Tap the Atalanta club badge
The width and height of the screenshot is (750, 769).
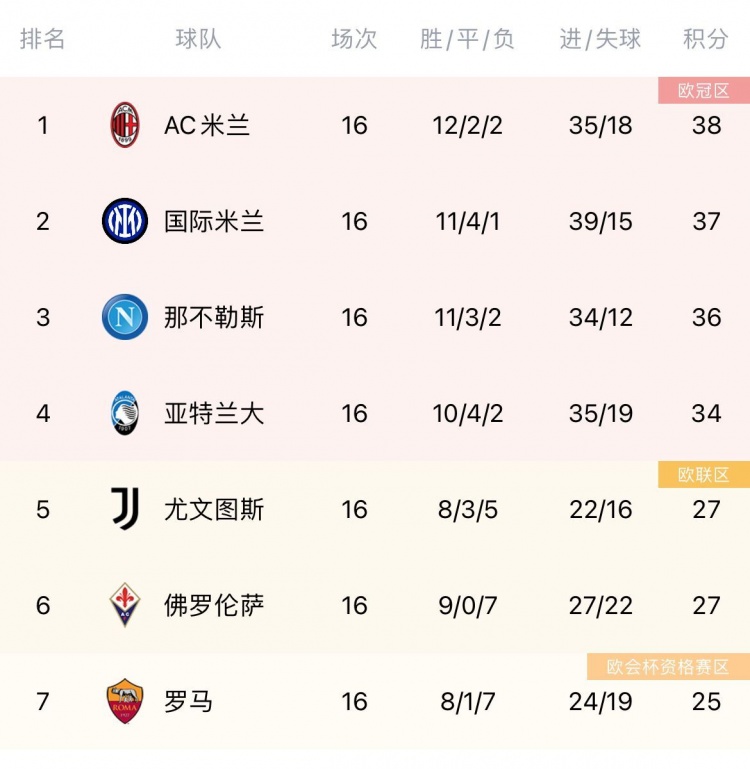(125, 413)
